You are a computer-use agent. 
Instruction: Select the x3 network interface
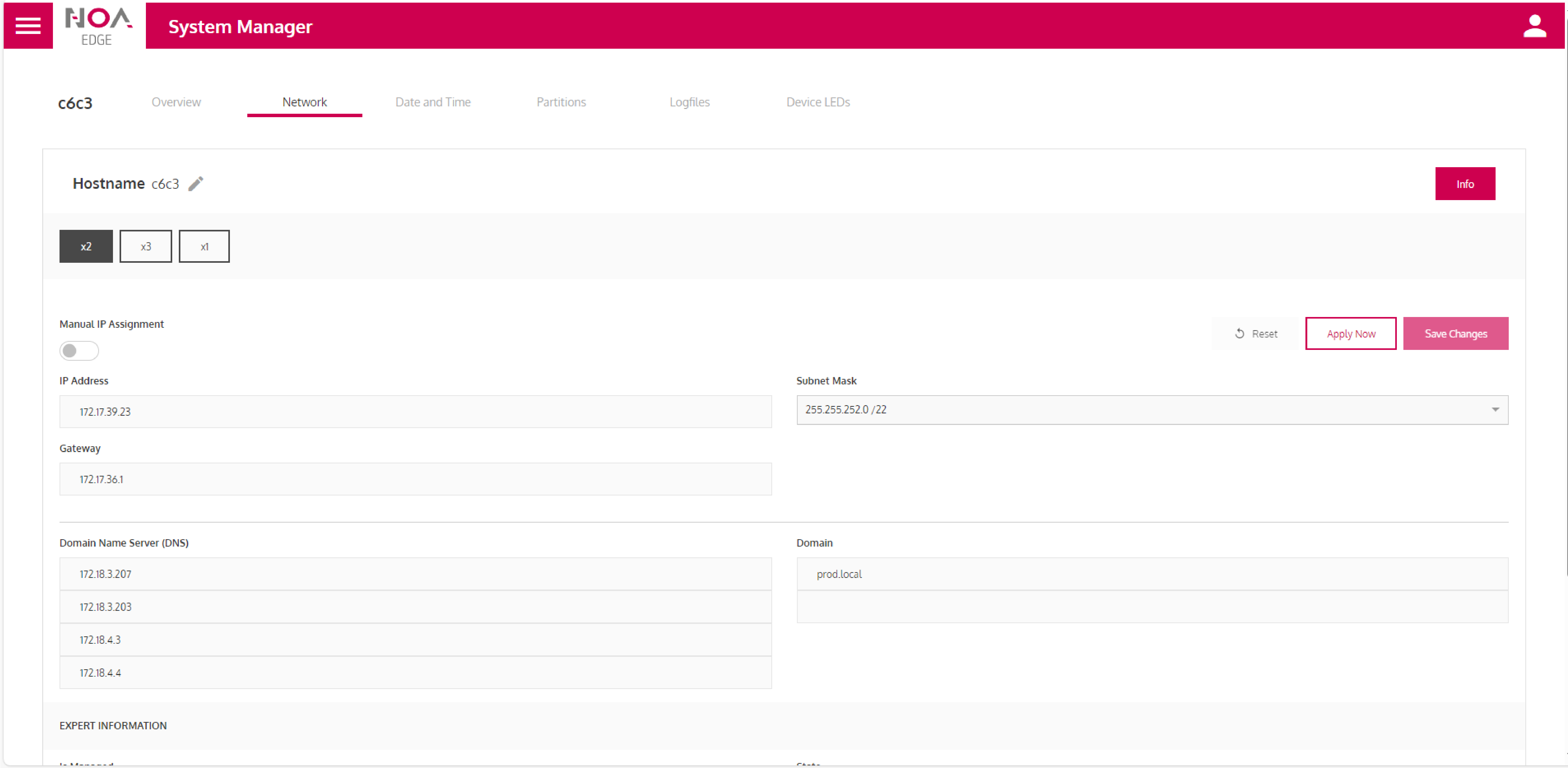tap(145, 246)
